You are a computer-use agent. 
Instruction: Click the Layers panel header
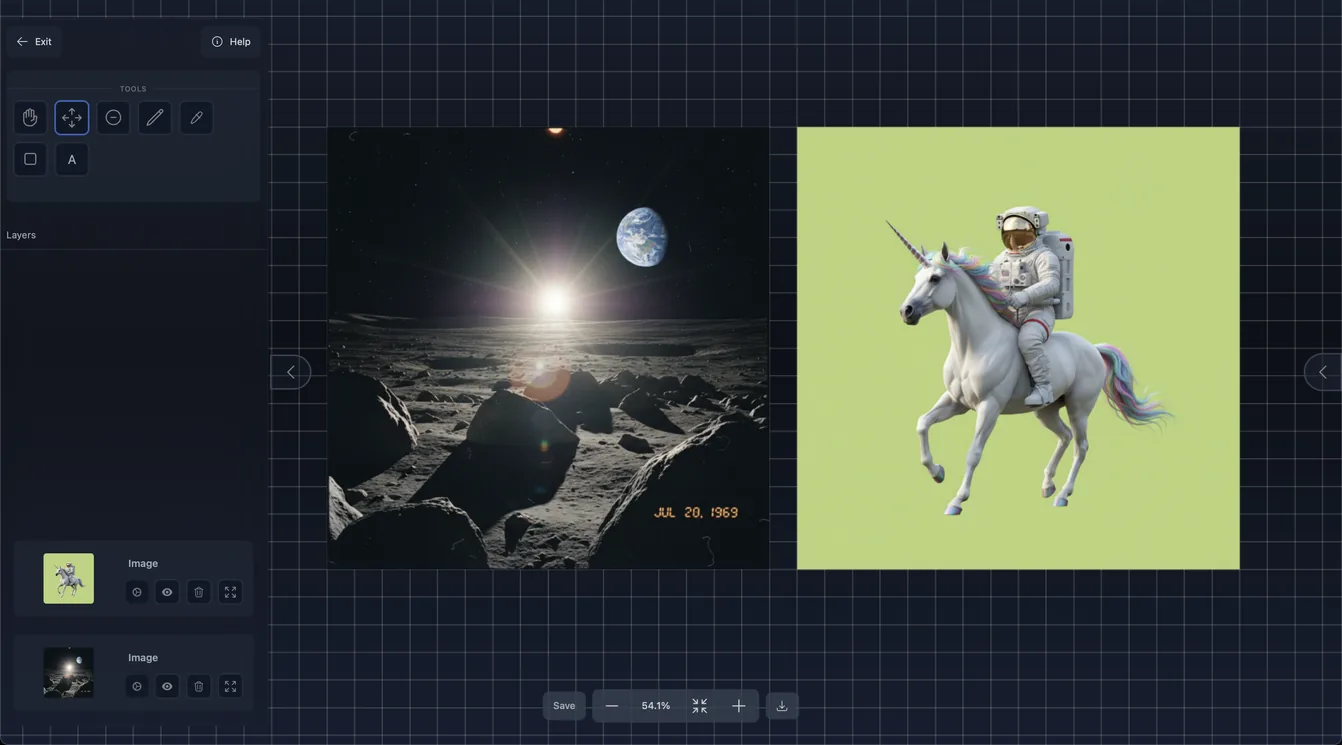point(21,232)
